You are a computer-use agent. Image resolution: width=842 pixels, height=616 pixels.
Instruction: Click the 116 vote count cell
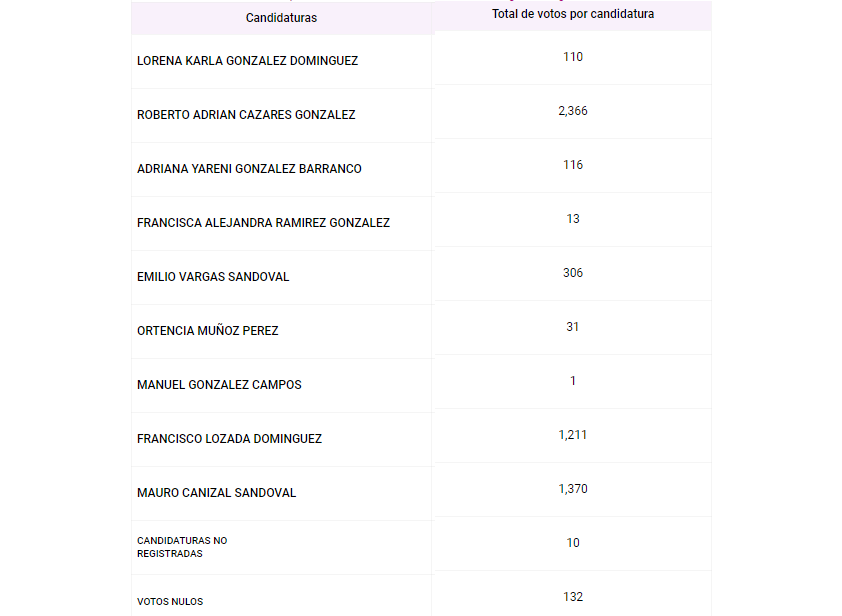click(x=573, y=165)
